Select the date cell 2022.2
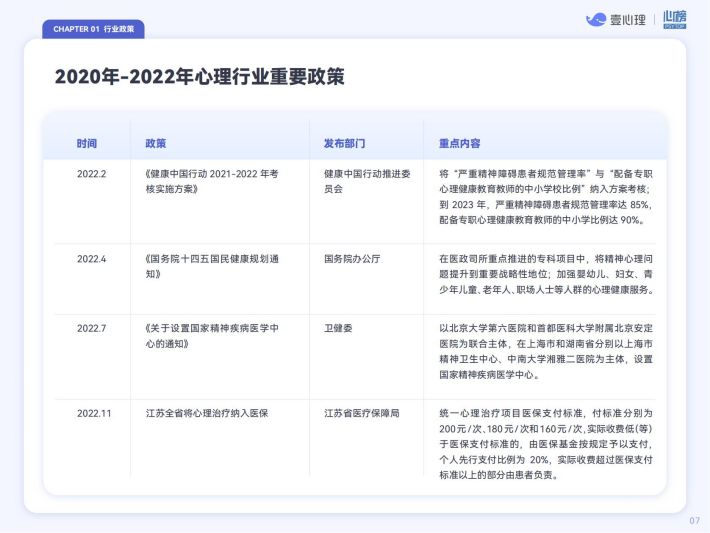Viewport: 710px width, 533px height. [91, 174]
